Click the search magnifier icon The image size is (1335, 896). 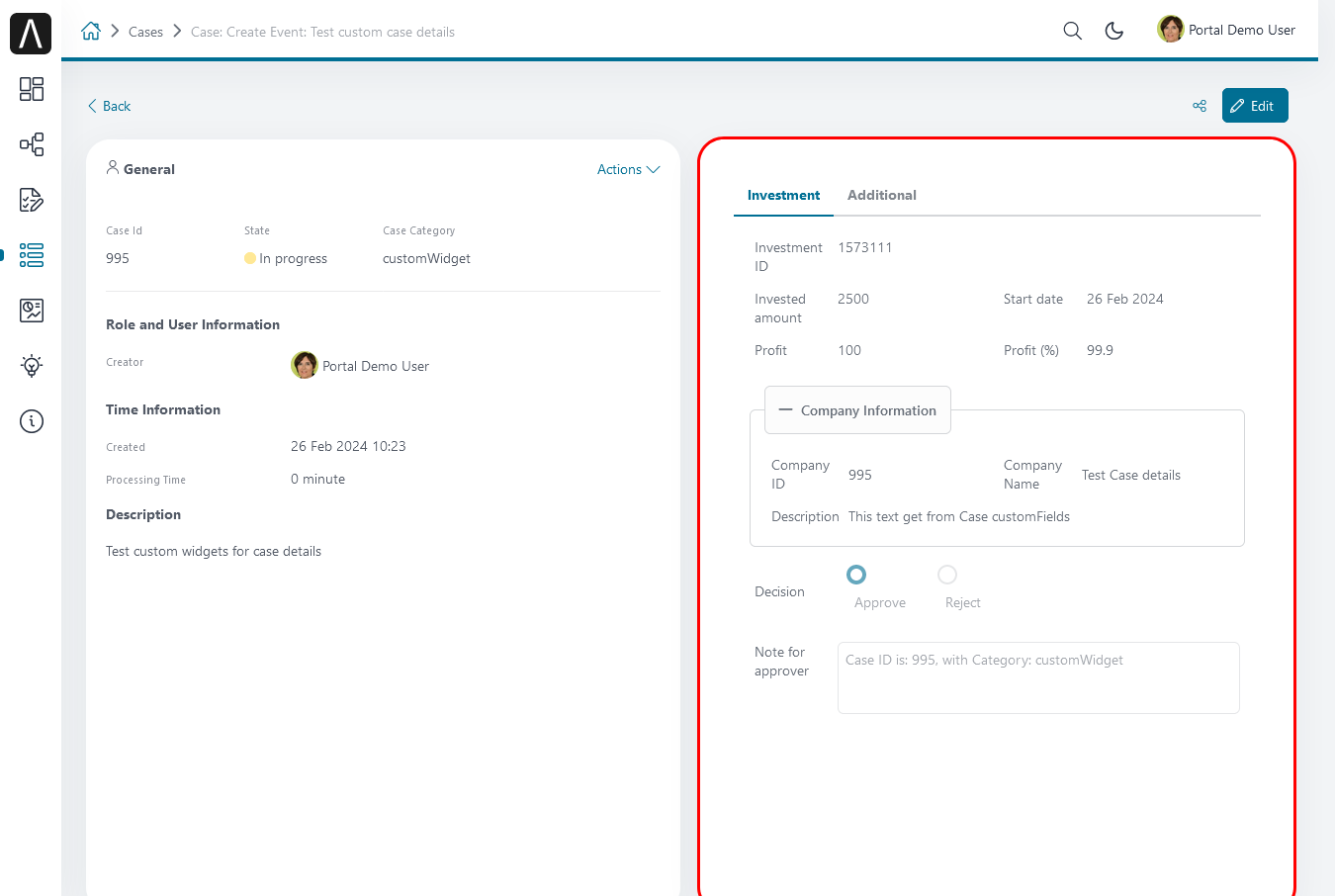click(x=1072, y=31)
